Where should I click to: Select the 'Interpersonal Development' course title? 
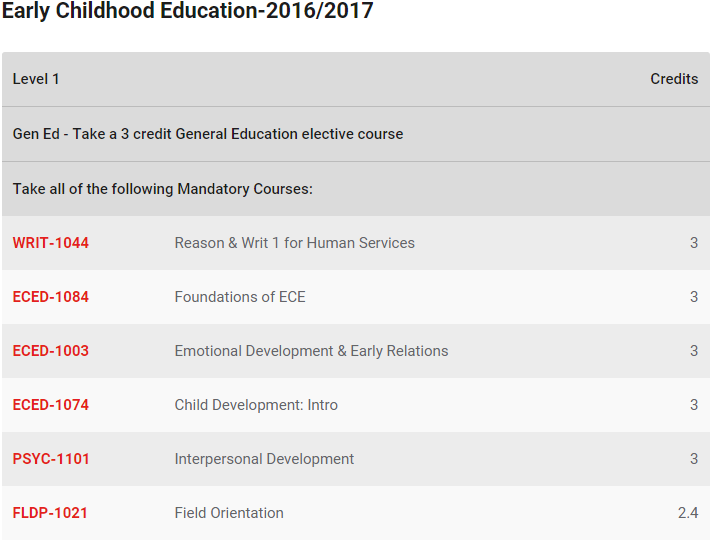(x=264, y=459)
